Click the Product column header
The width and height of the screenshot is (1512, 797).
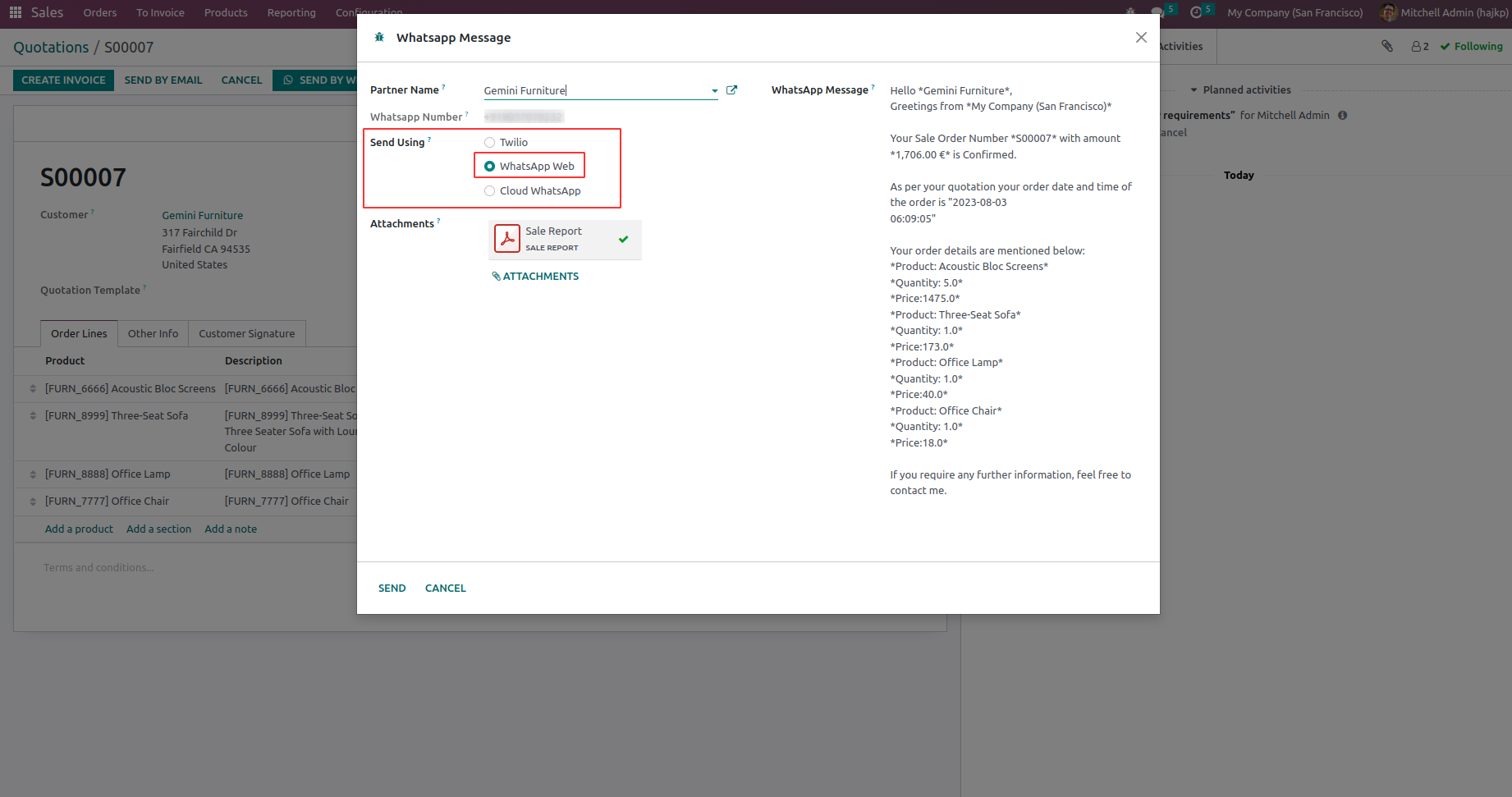click(65, 361)
